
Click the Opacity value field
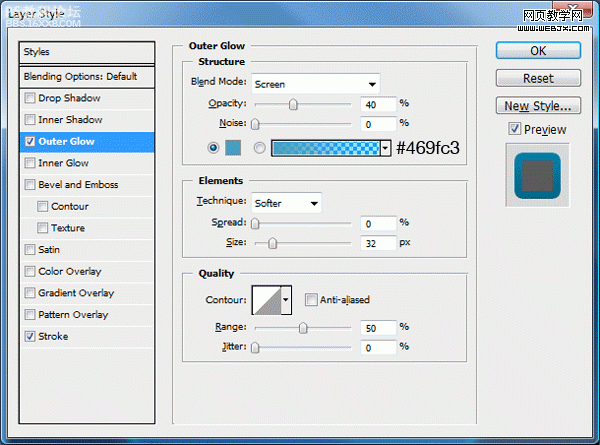tap(378, 104)
